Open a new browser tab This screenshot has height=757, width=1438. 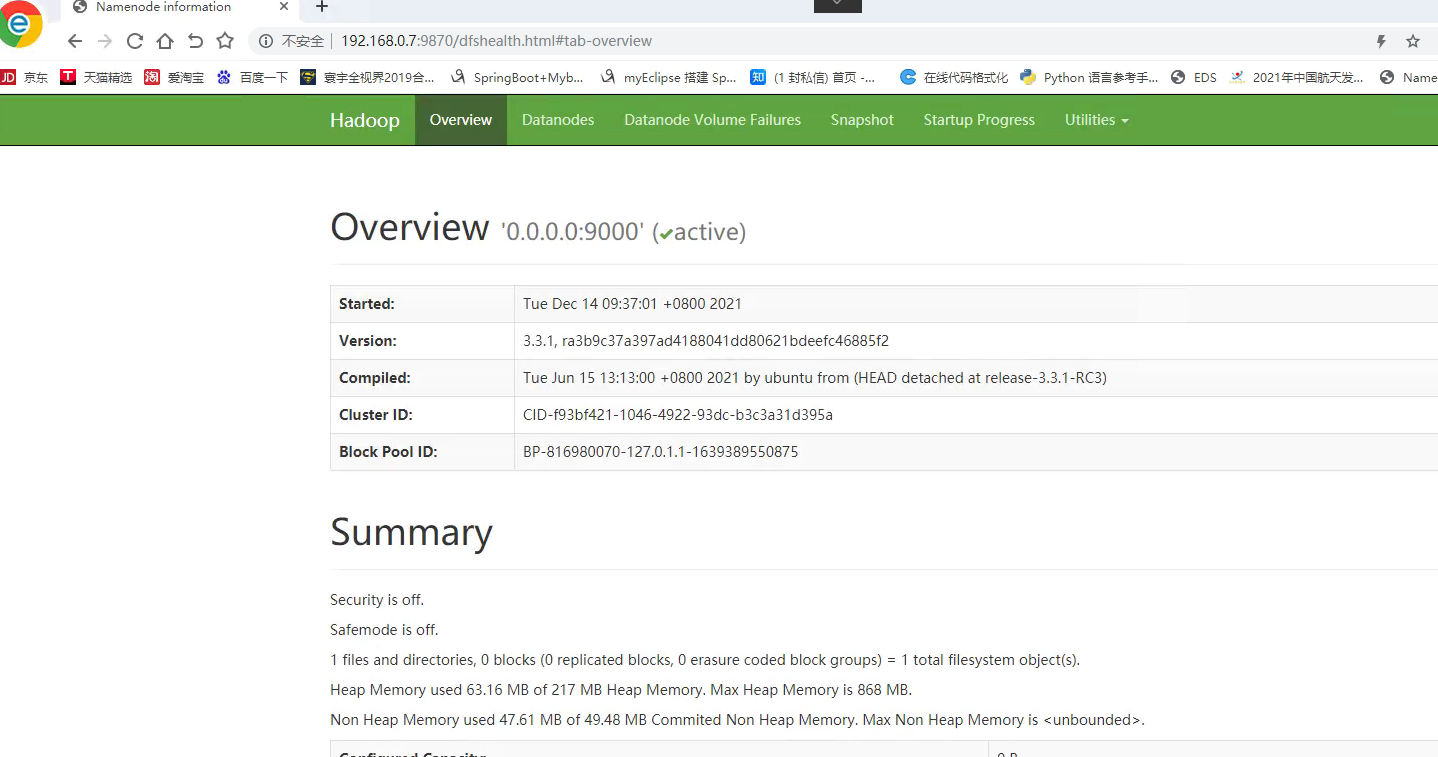click(x=321, y=7)
